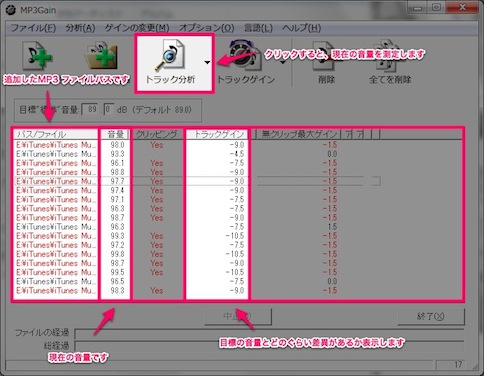This screenshot has height=376, width=484.
Task: Click the MP3Gain title bar app icon
Action: pos(11,10)
